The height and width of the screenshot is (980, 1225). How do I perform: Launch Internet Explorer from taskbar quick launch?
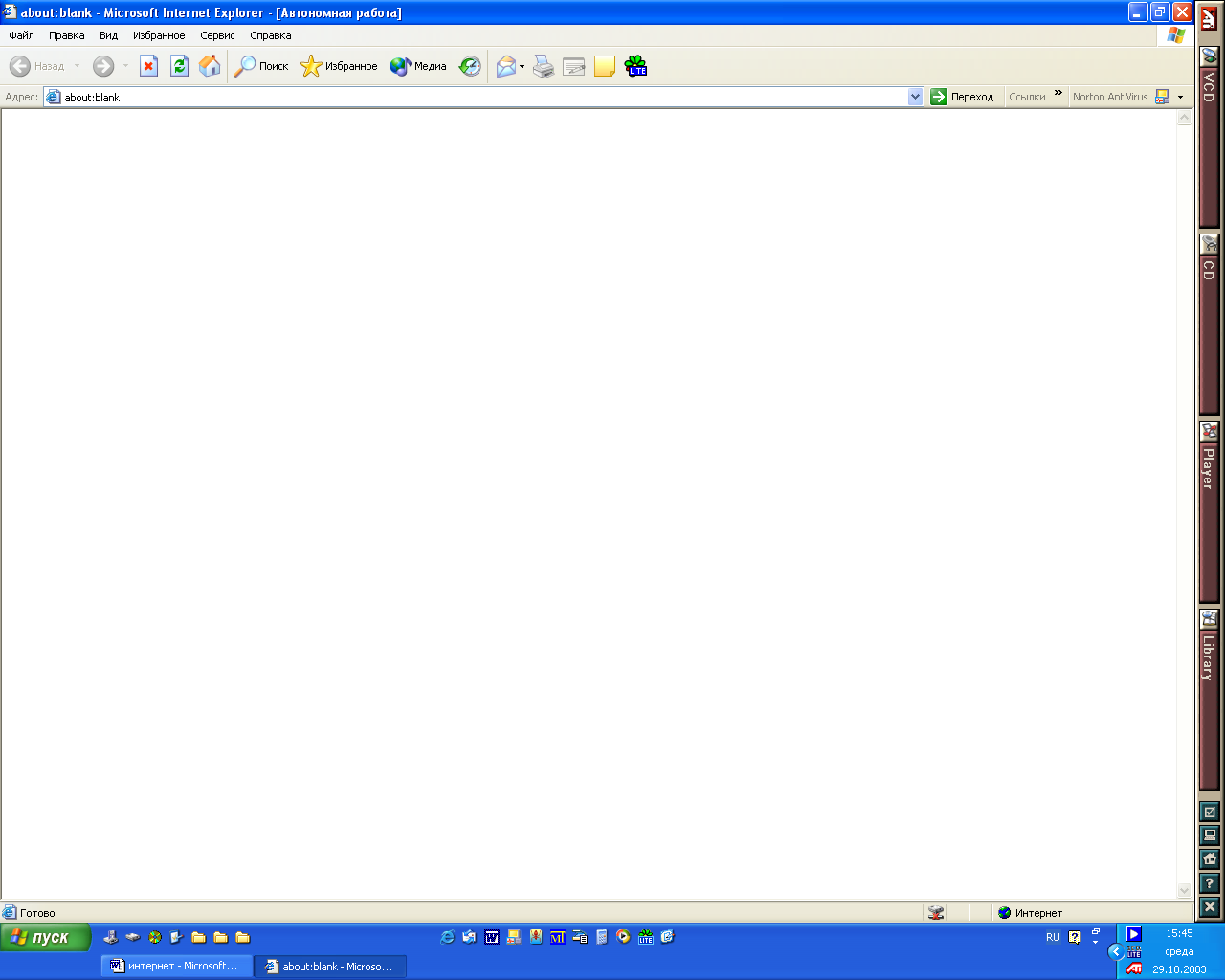tap(447, 937)
